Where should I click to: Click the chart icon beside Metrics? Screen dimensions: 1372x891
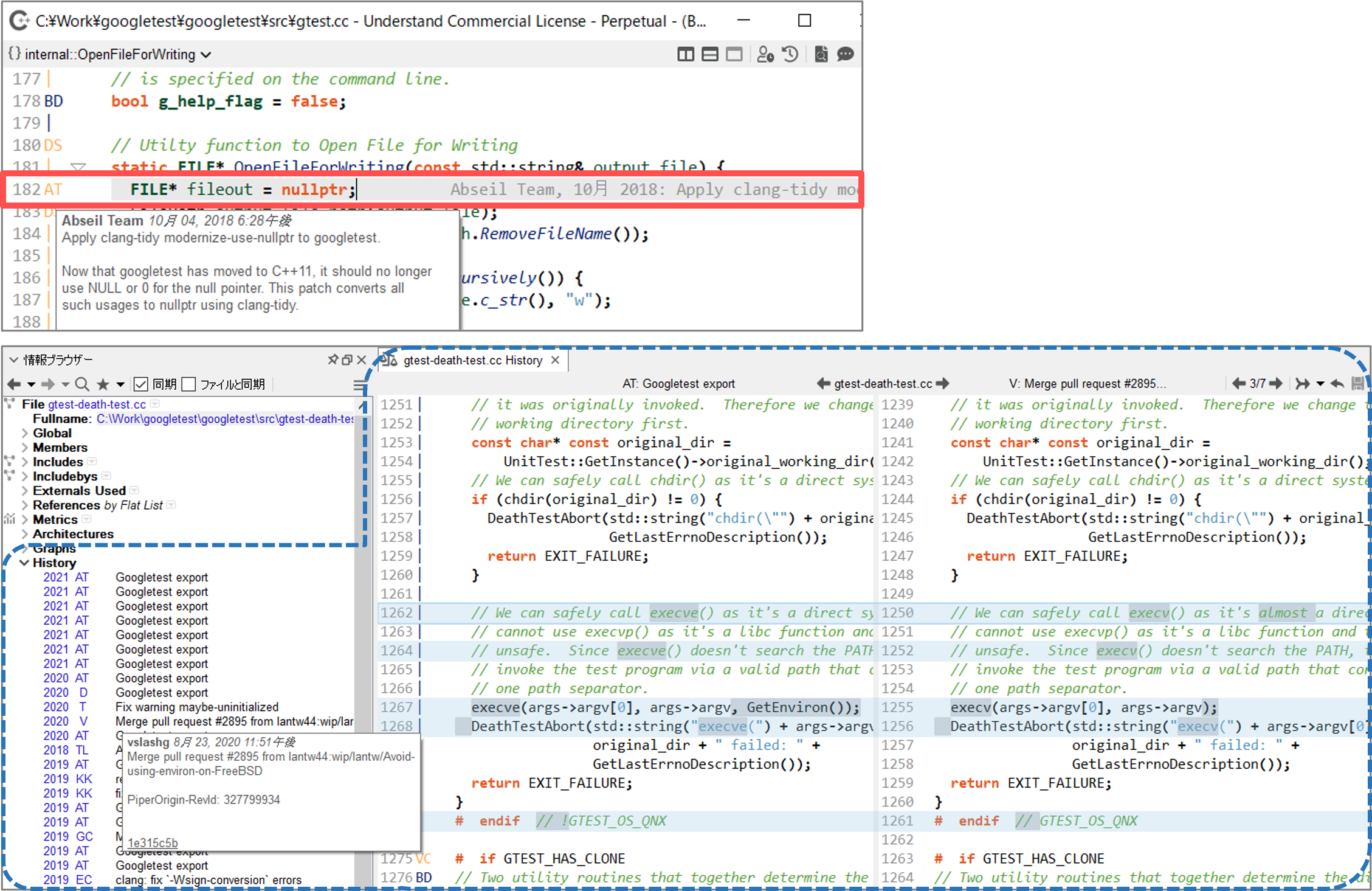tap(10, 519)
